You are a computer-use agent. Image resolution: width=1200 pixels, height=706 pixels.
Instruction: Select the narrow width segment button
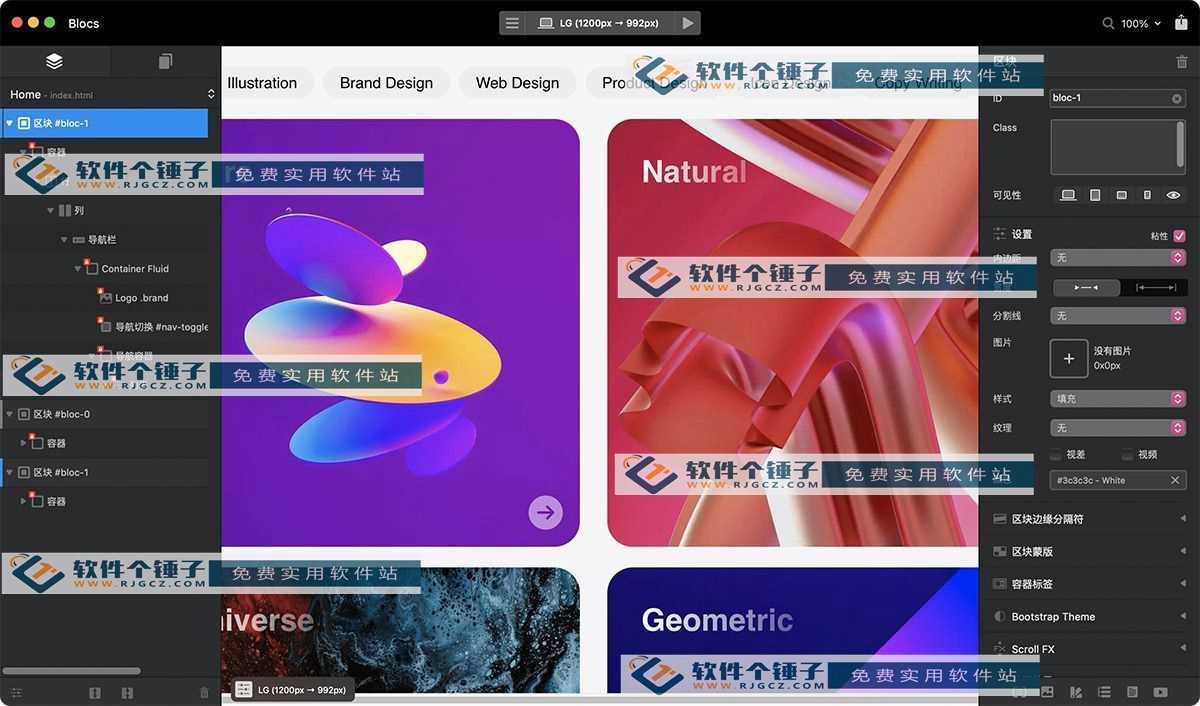(x=1085, y=287)
